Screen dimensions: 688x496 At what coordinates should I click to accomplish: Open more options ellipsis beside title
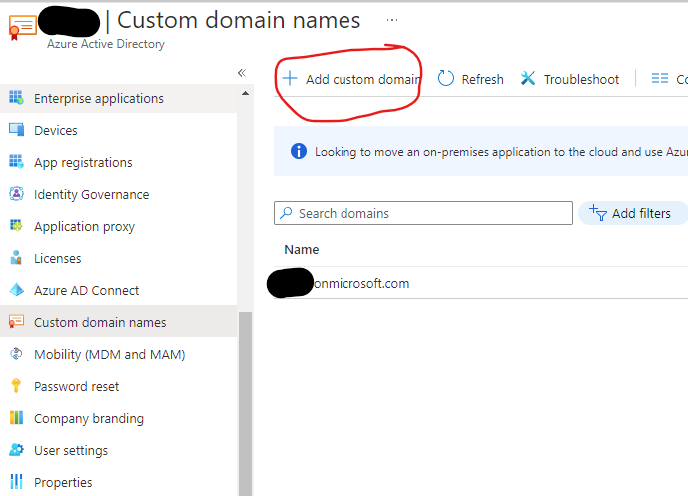click(x=392, y=20)
